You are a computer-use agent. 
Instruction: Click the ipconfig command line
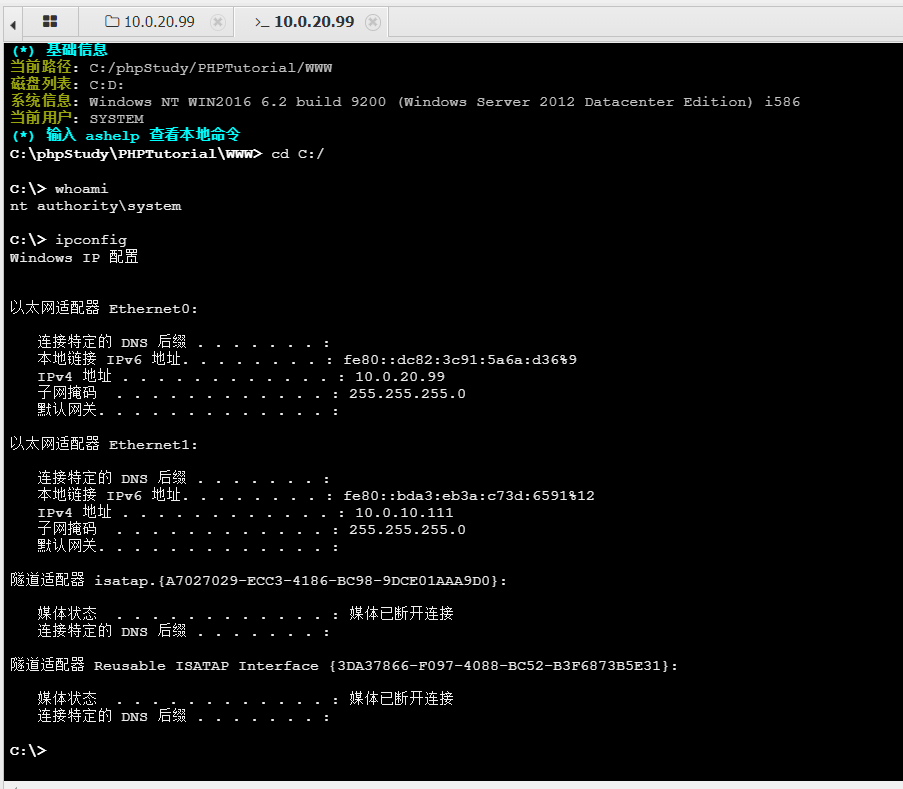(x=68, y=240)
